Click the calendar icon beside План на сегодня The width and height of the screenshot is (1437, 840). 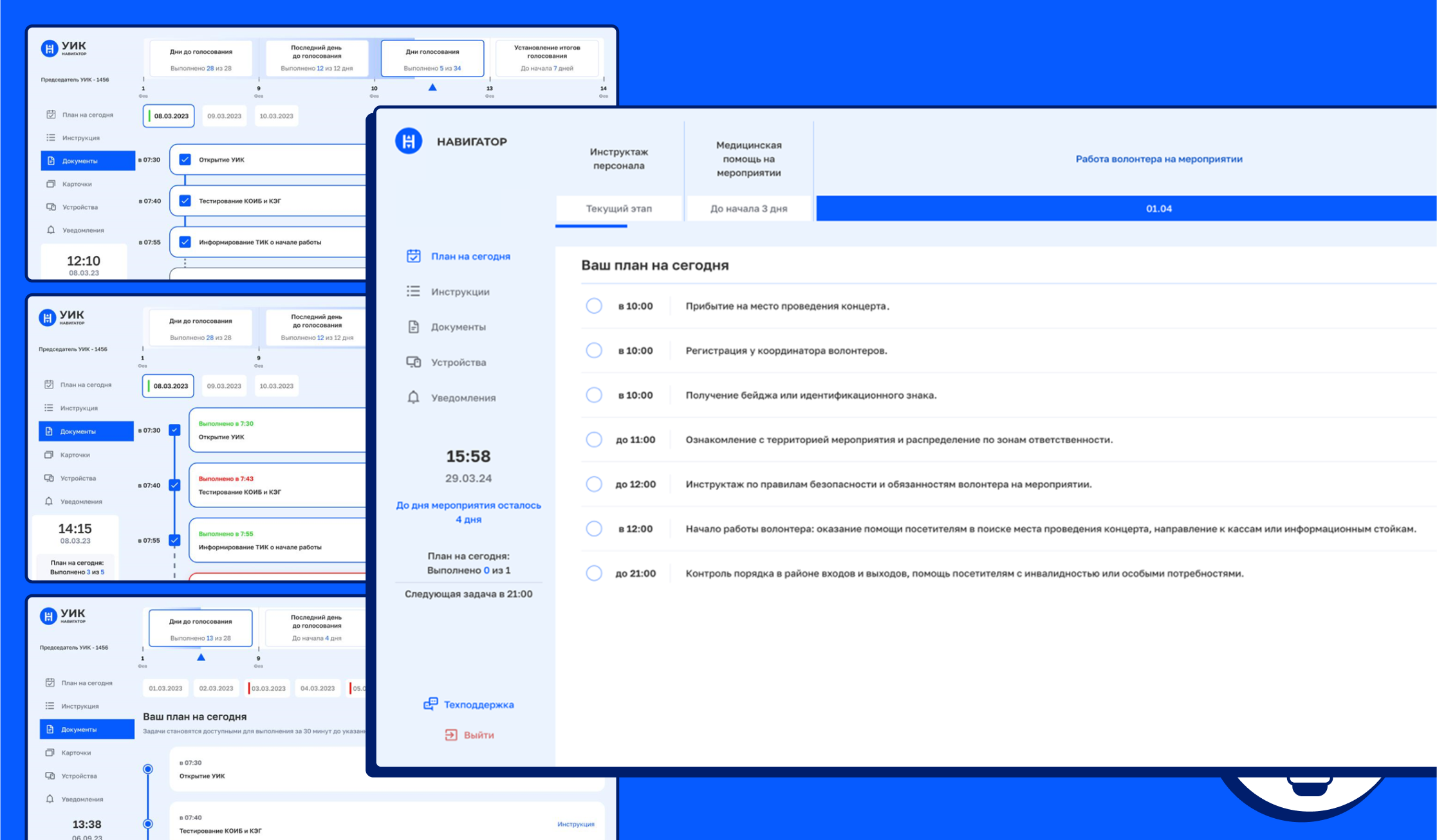[x=413, y=256]
